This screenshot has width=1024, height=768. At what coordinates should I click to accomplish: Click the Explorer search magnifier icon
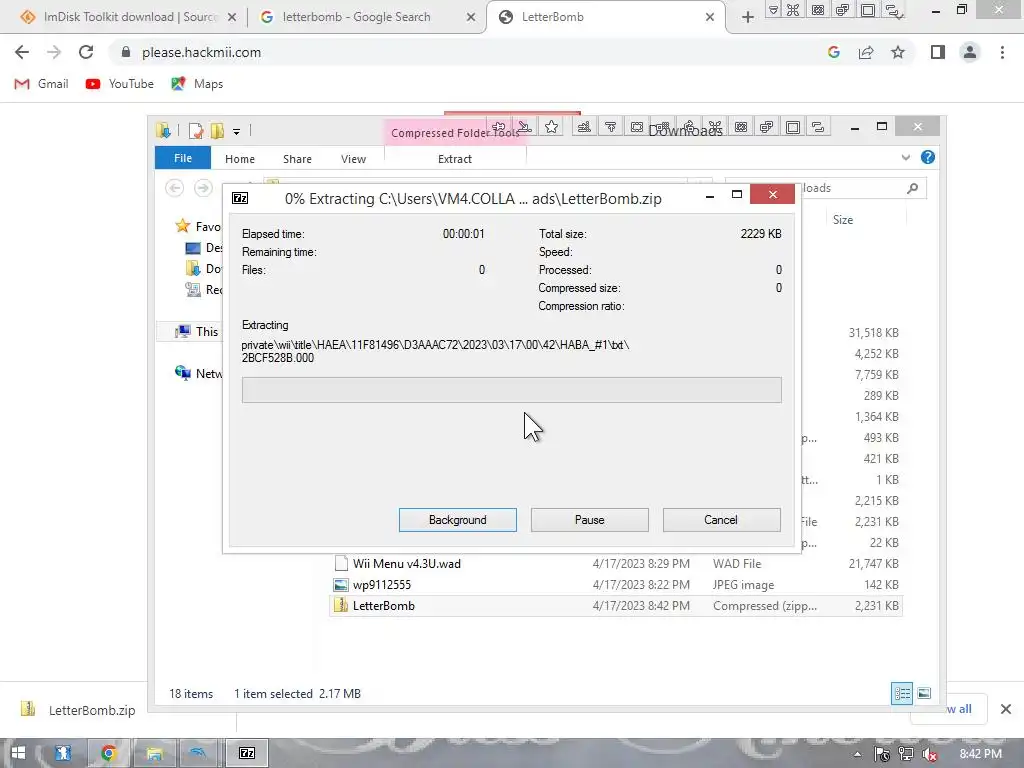pos(912,188)
